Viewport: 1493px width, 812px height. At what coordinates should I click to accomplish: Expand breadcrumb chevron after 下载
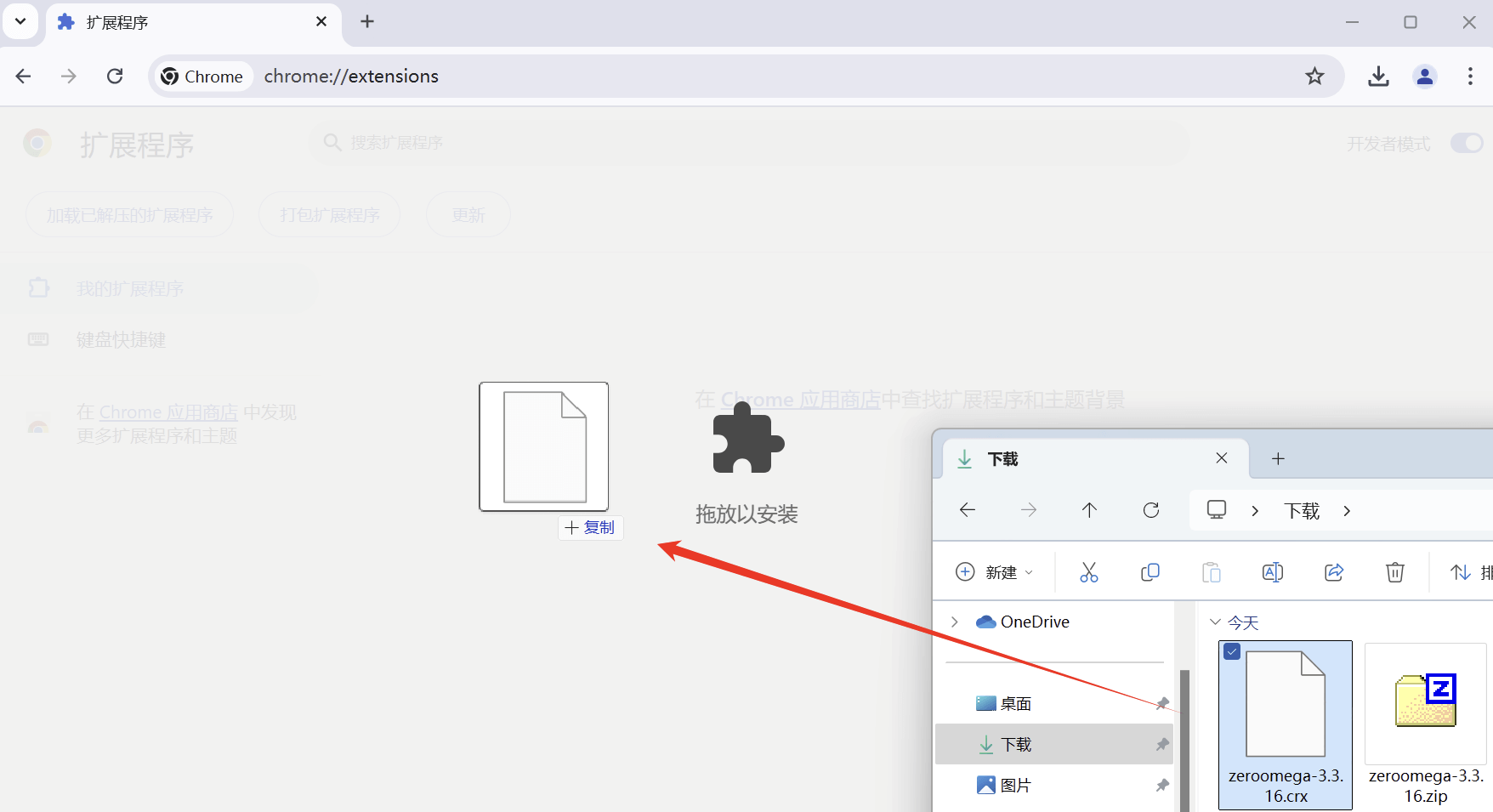[x=1347, y=511]
